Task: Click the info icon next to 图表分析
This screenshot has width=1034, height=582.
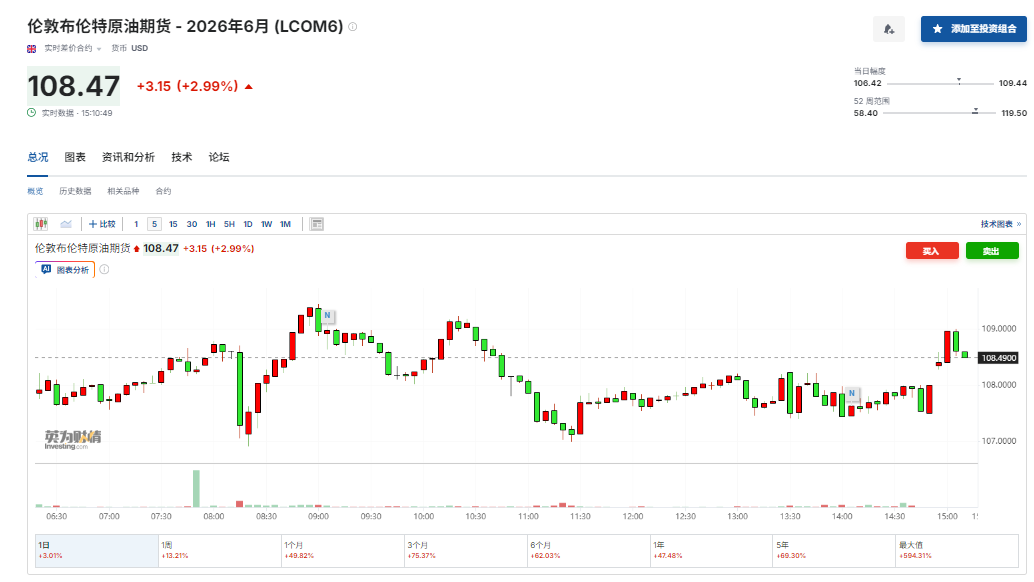Action: (x=104, y=270)
